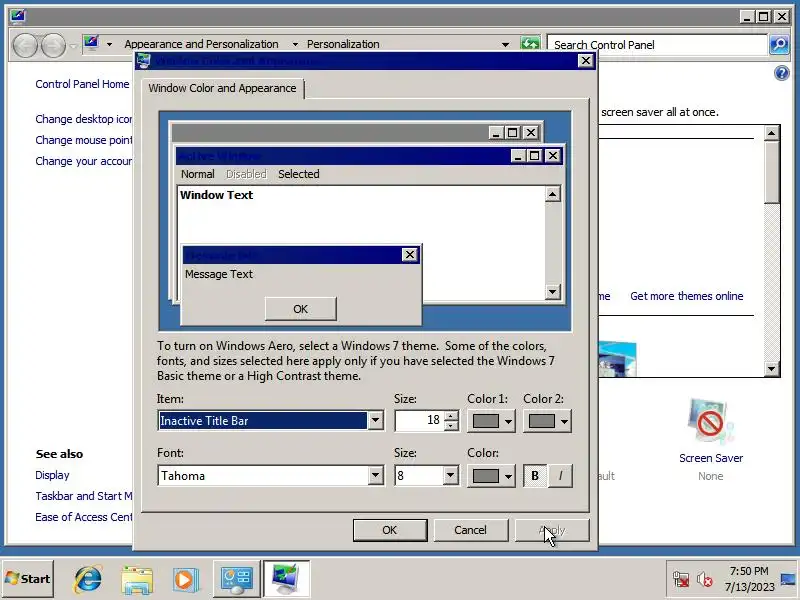
Task: Open Change mouse pointers link
Action: (x=84, y=140)
